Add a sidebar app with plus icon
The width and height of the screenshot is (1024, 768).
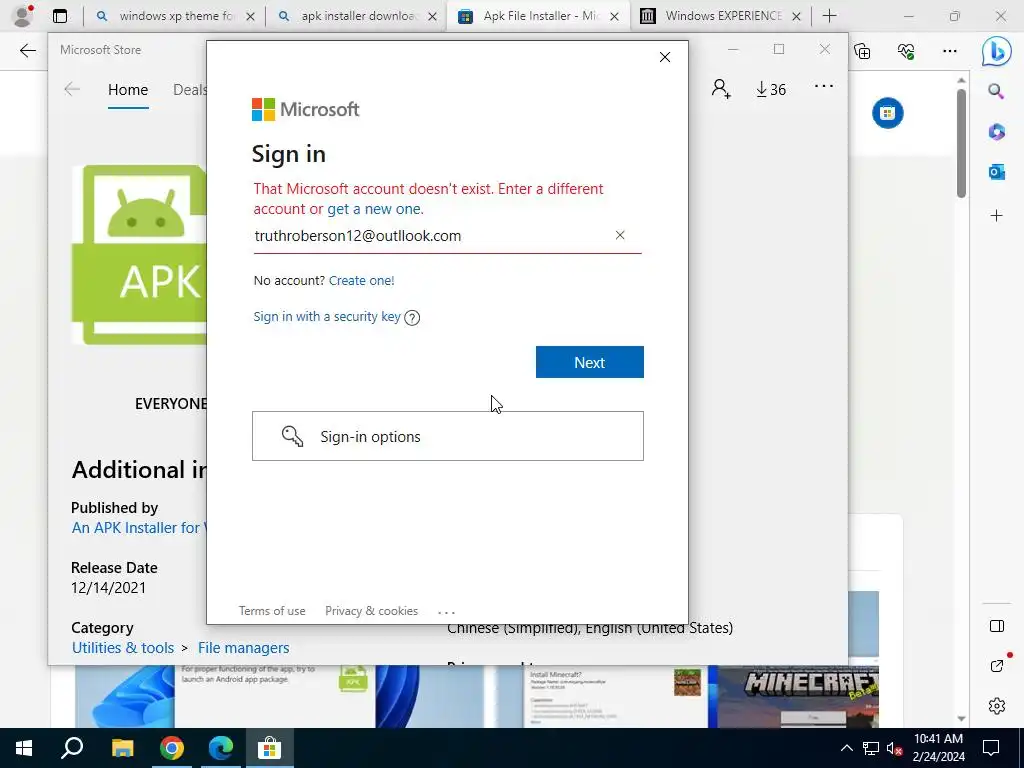(x=996, y=216)
